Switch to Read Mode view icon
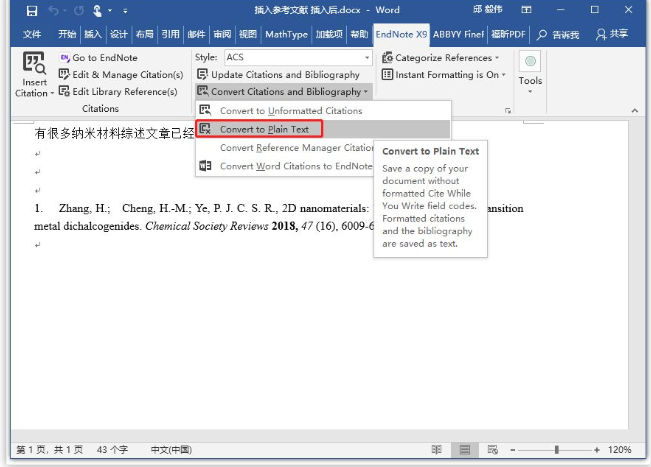 pyautogui.click(x=436, y=450)
